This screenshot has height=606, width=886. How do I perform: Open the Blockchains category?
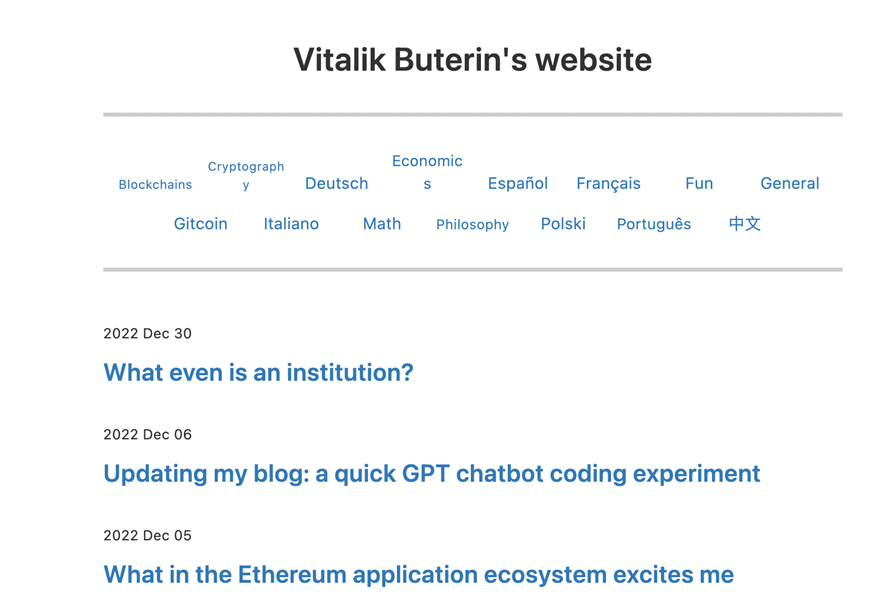pos(155,184)
